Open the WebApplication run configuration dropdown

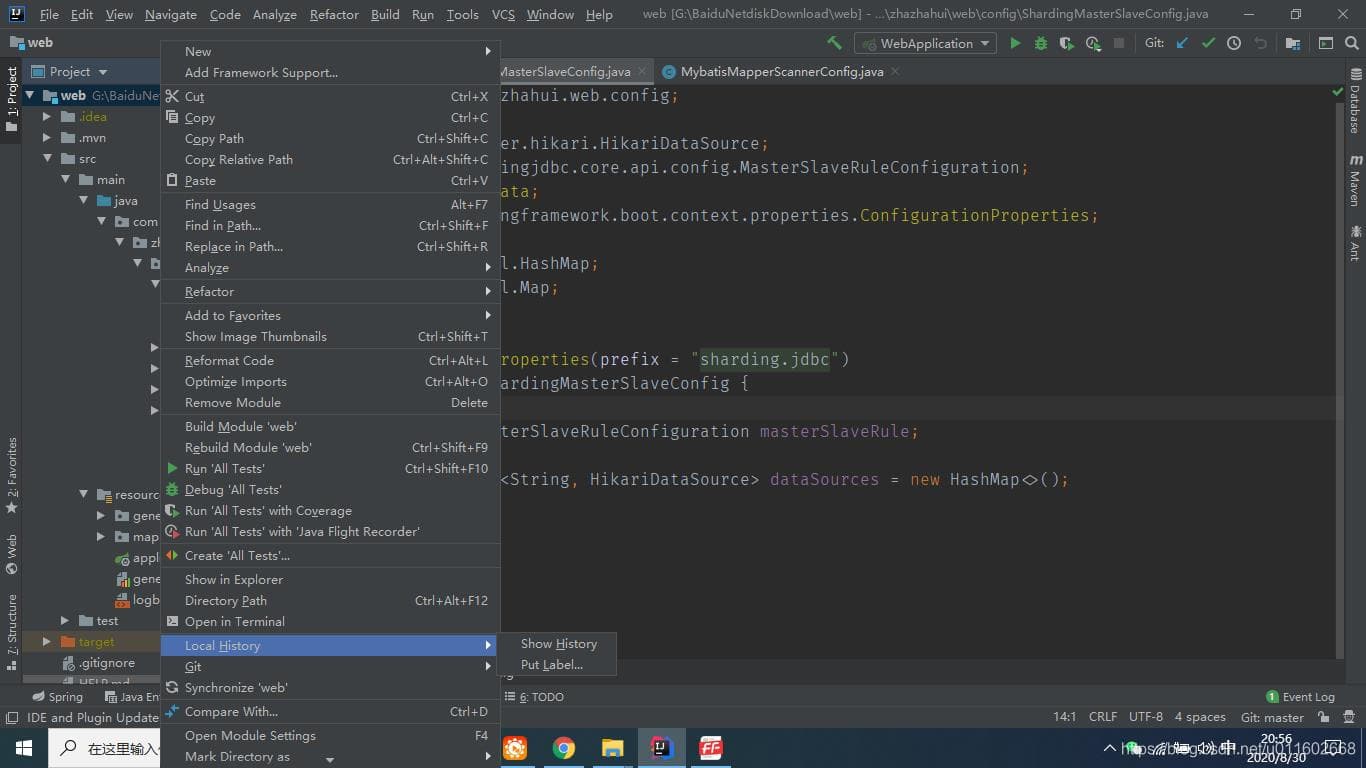925,43
